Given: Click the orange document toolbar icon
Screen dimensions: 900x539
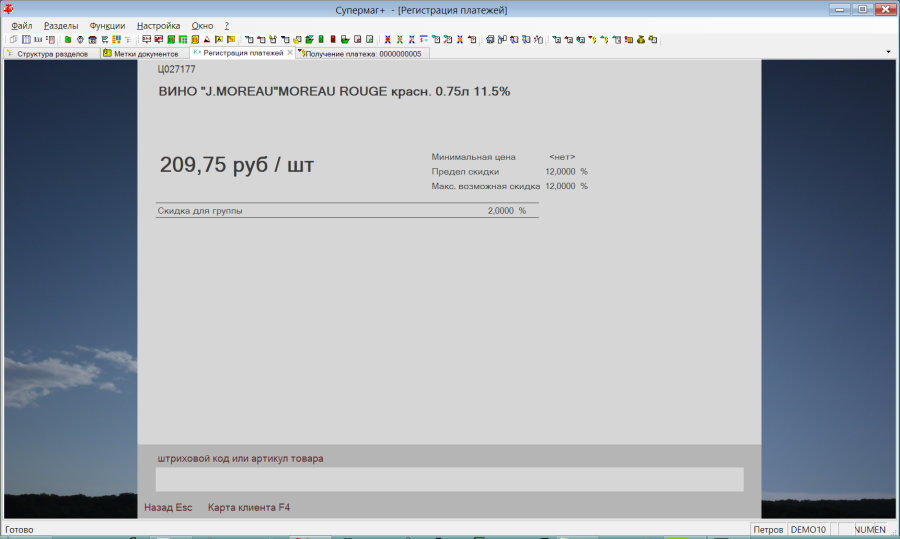Looking at the screenshot, I should 196,40.
